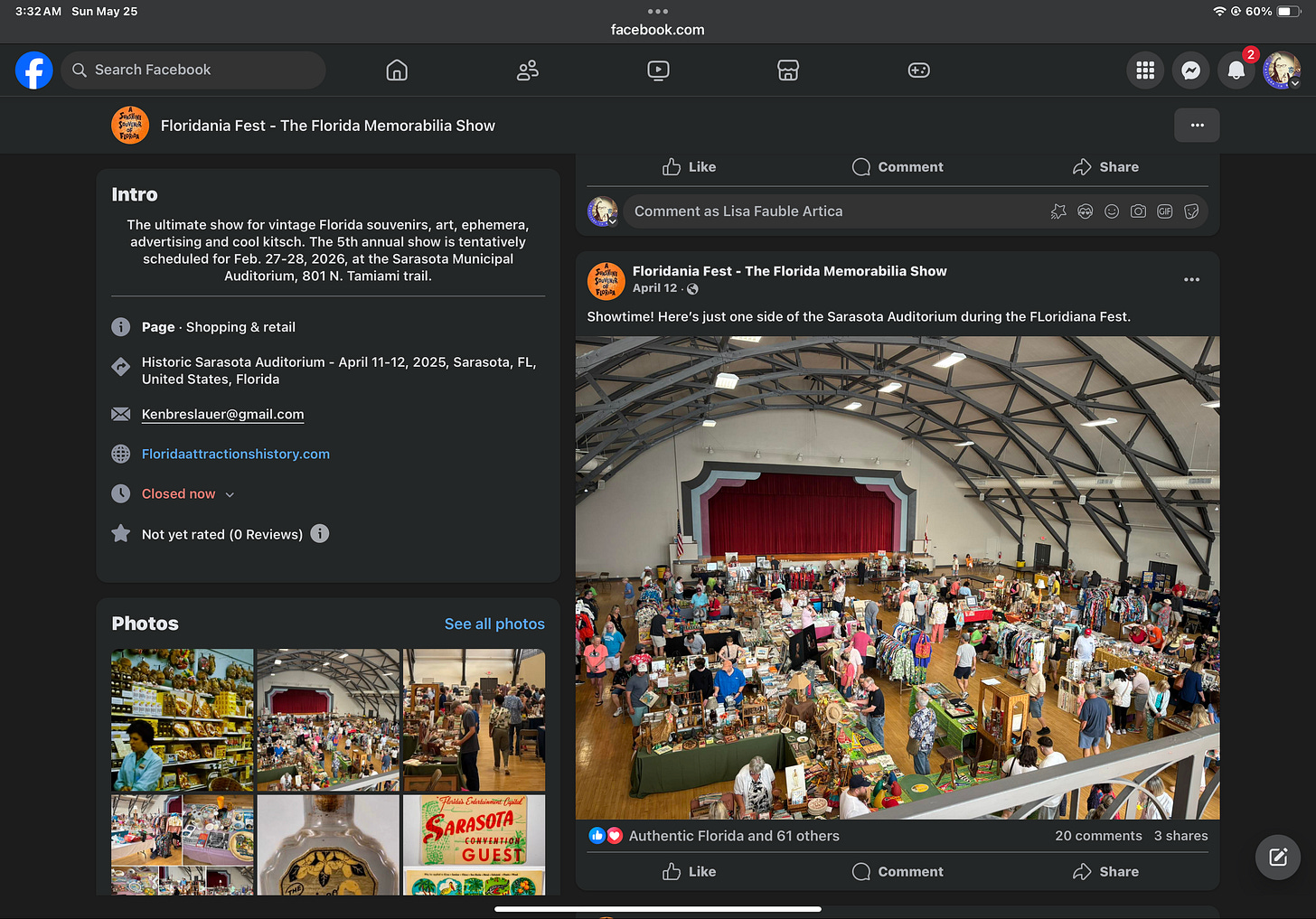The image size is (1316, 919).
Task: Open the collage photo thumbnail
Action: (x=183, y=845)
